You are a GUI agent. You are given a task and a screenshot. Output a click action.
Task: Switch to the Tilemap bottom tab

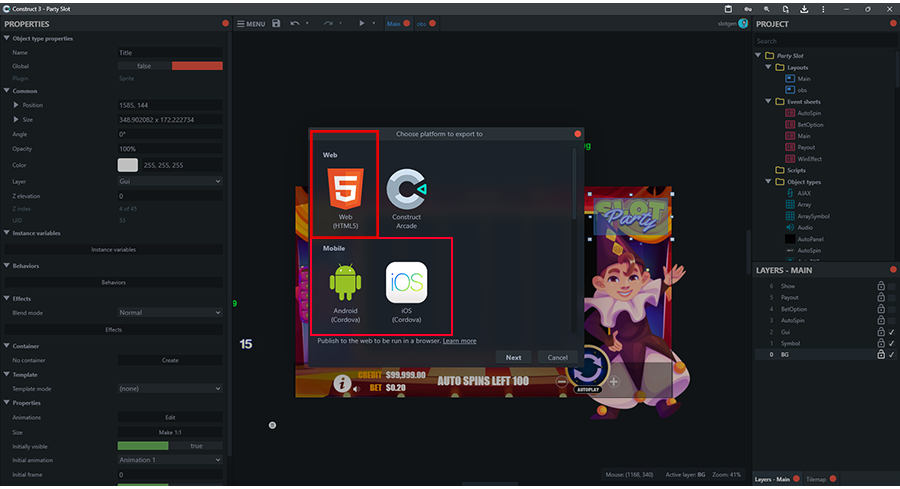click(x=816, y=479)
